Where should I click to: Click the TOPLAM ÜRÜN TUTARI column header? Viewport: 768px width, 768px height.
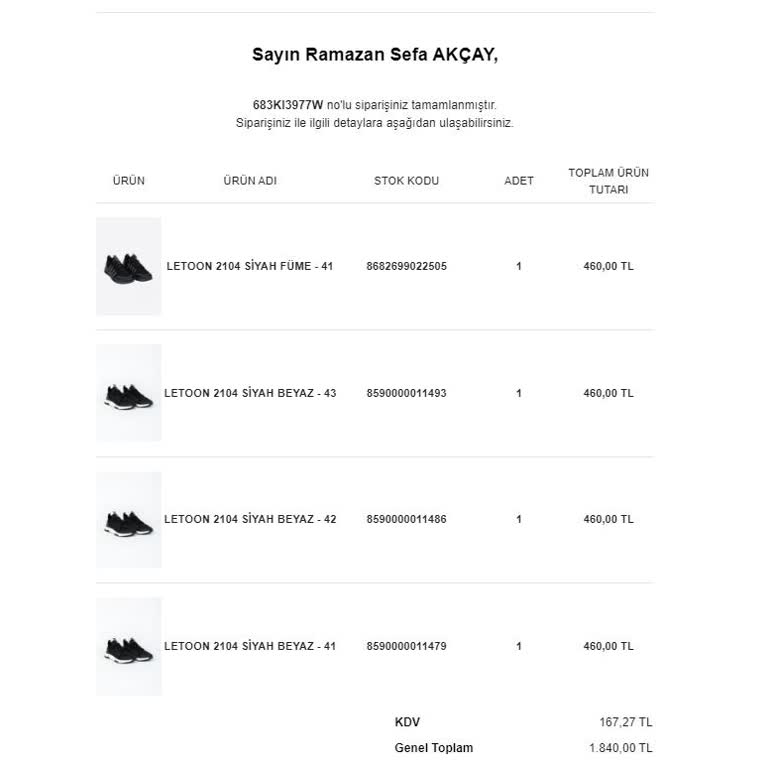(608, 181)
